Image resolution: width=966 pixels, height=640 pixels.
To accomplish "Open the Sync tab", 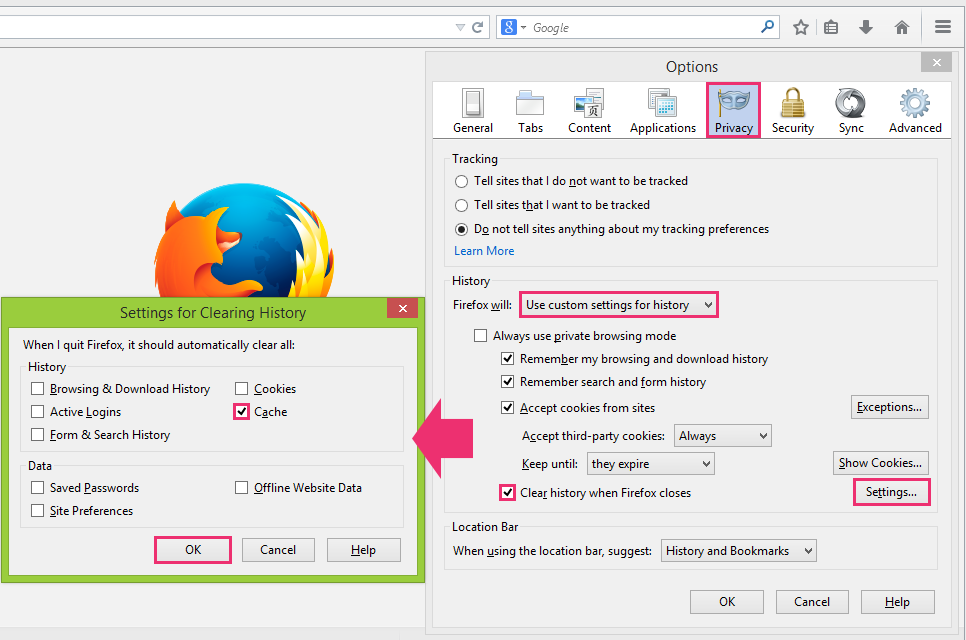I will [x=851, y=110].
